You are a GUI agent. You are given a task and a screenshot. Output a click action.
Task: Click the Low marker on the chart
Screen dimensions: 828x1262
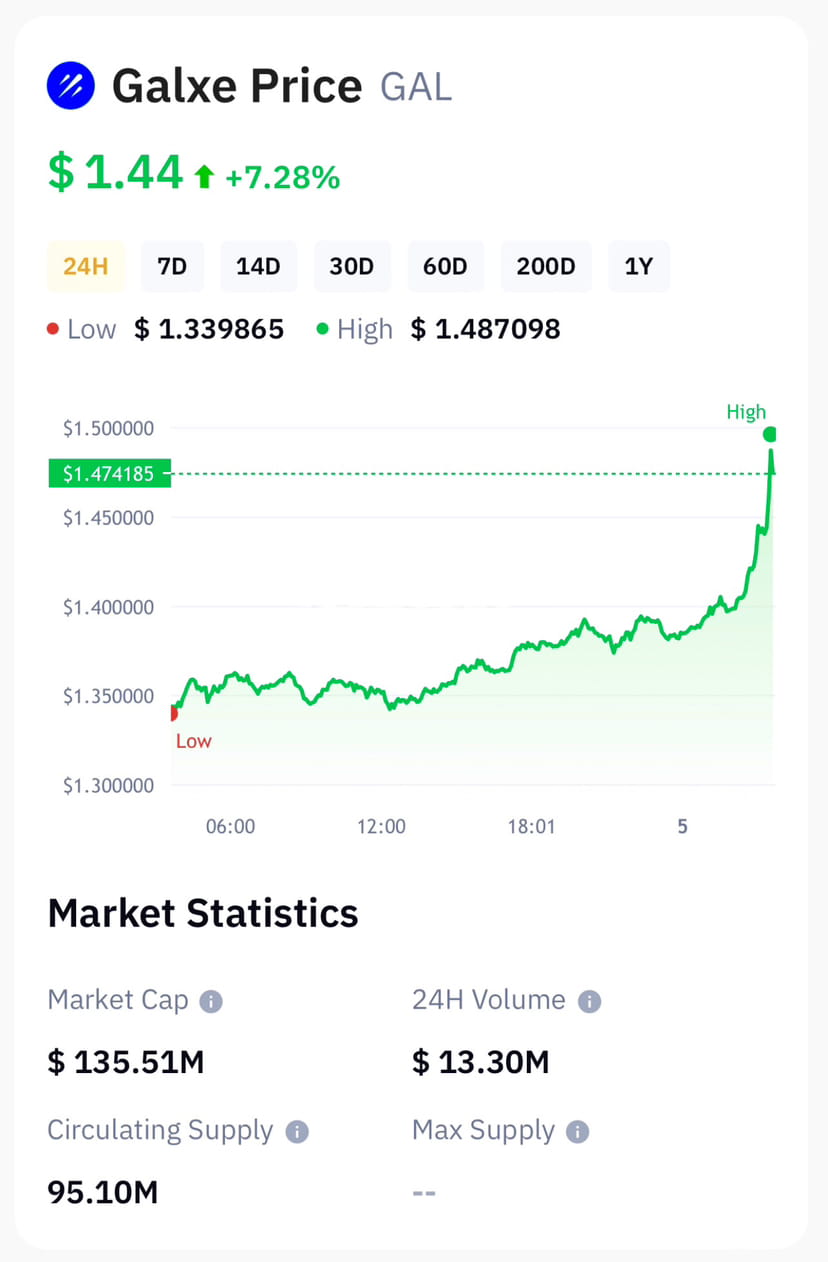click(x=173, y=712)
